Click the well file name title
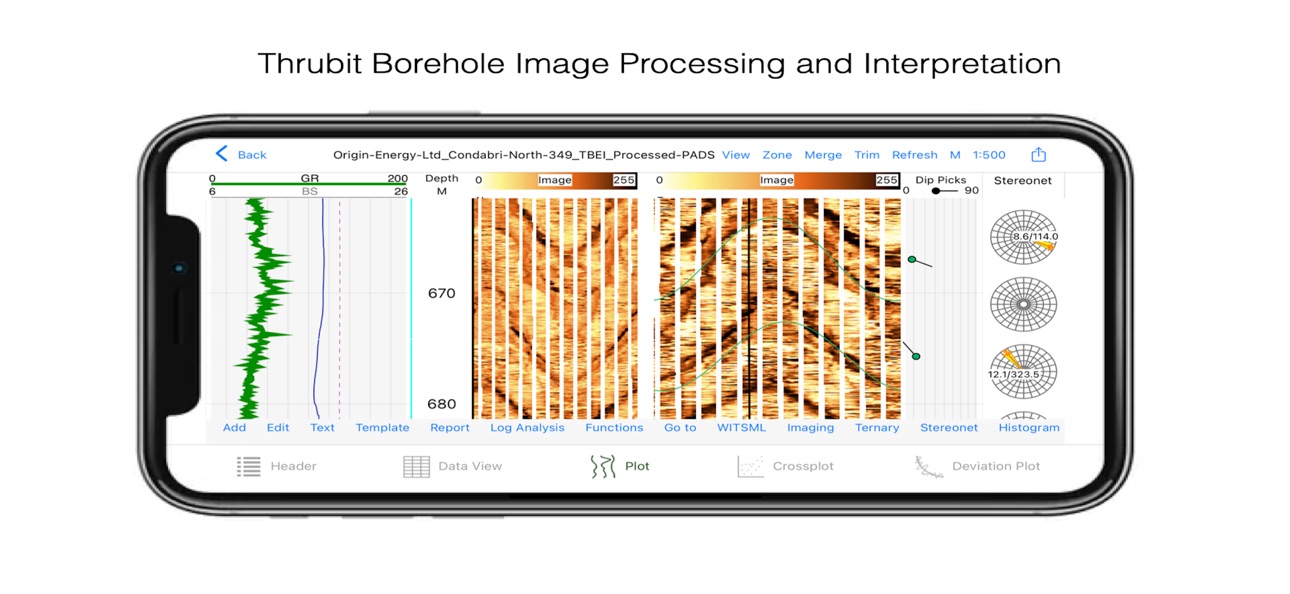The width and height of the screenshot is (1290, 594). 524,155
